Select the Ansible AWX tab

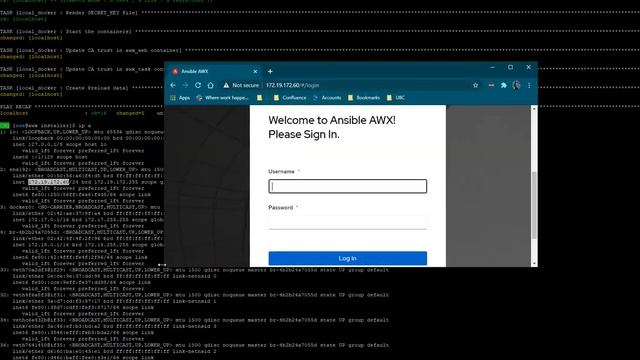[x=214, y=71]
